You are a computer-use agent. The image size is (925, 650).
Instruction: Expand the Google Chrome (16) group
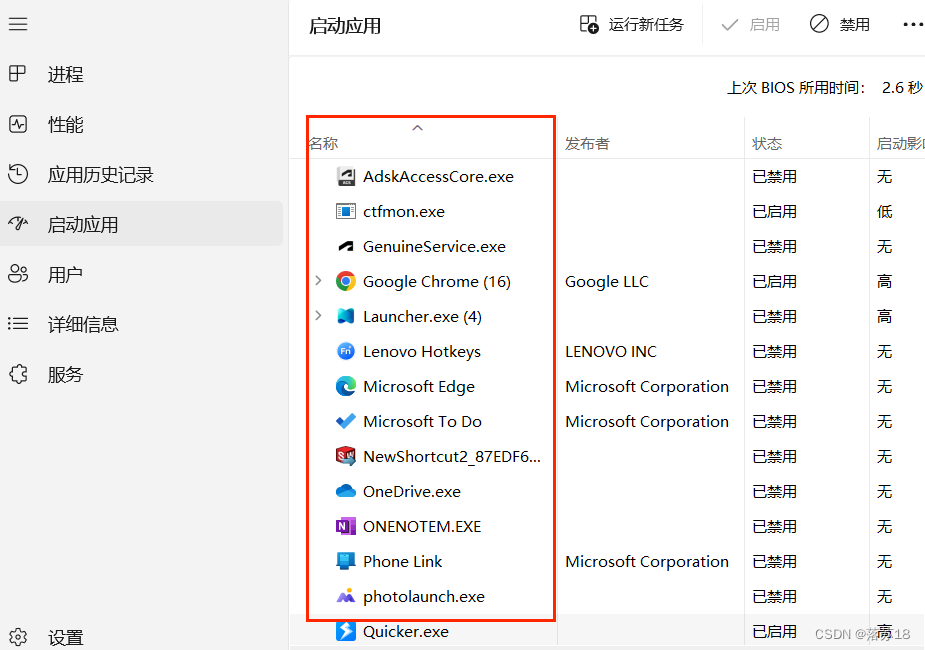pyautogui.click(x=319, y=281)
